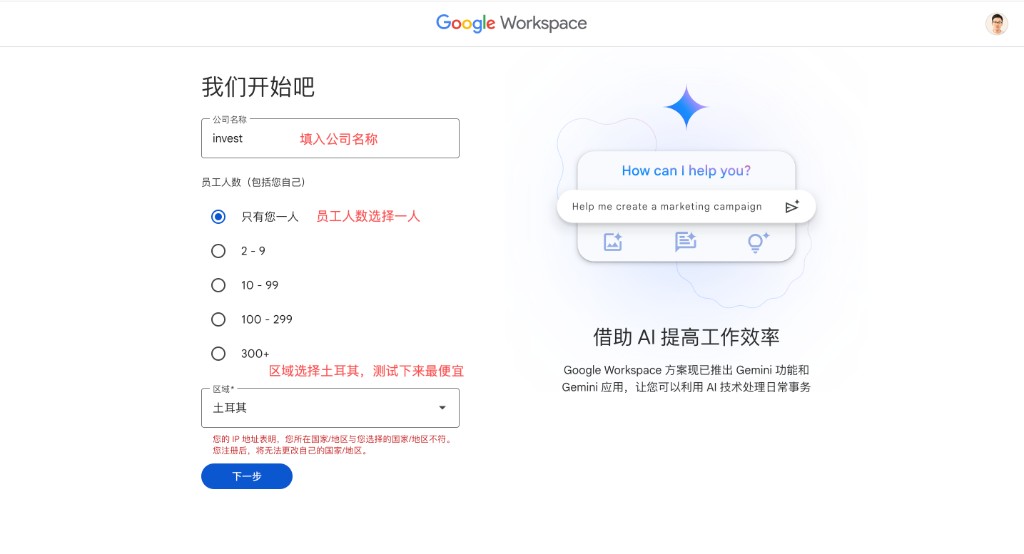This screenshot has height=554, width=1024.
Task: Select the 只有您一人 radio option
Action: [x=218, y=217]
